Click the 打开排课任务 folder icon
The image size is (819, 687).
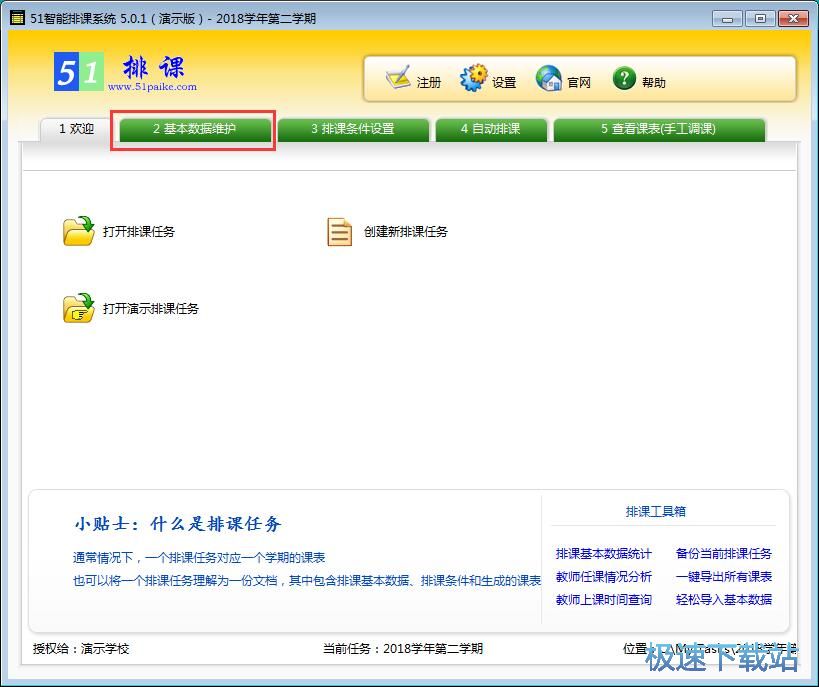click(78, 231)
